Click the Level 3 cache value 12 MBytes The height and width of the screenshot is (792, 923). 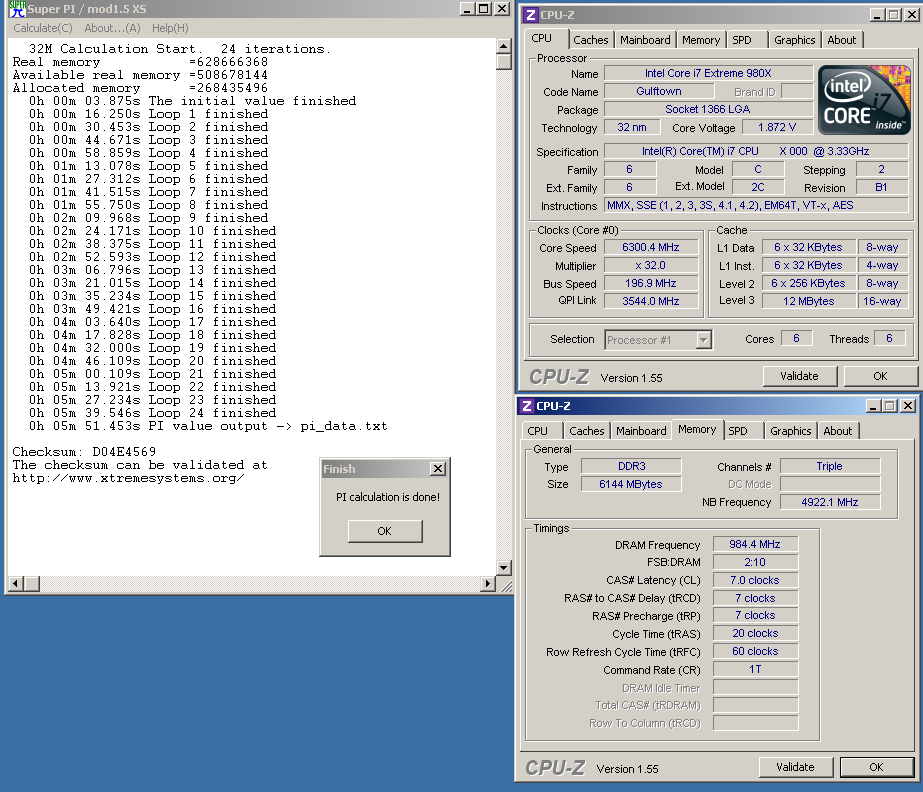[808, 301]
